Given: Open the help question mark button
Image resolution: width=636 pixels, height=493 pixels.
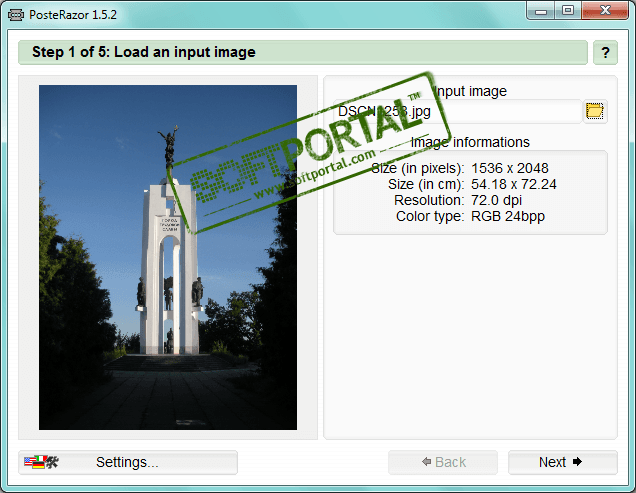Looking at the screenshot, I should 605,52.
